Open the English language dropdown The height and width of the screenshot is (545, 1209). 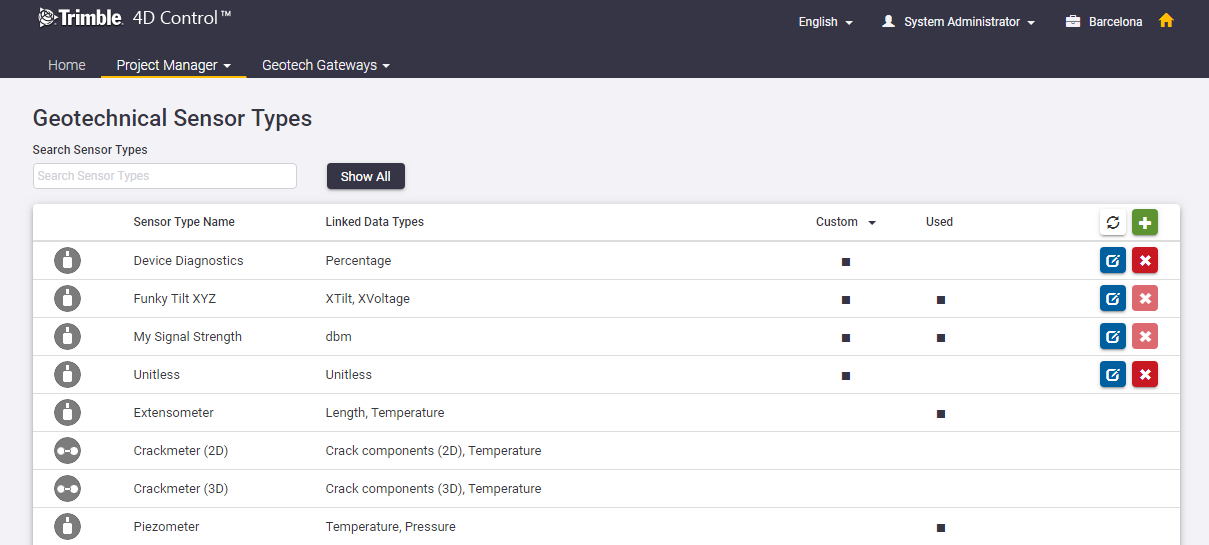pyautogui.click(x=826, y=22)
